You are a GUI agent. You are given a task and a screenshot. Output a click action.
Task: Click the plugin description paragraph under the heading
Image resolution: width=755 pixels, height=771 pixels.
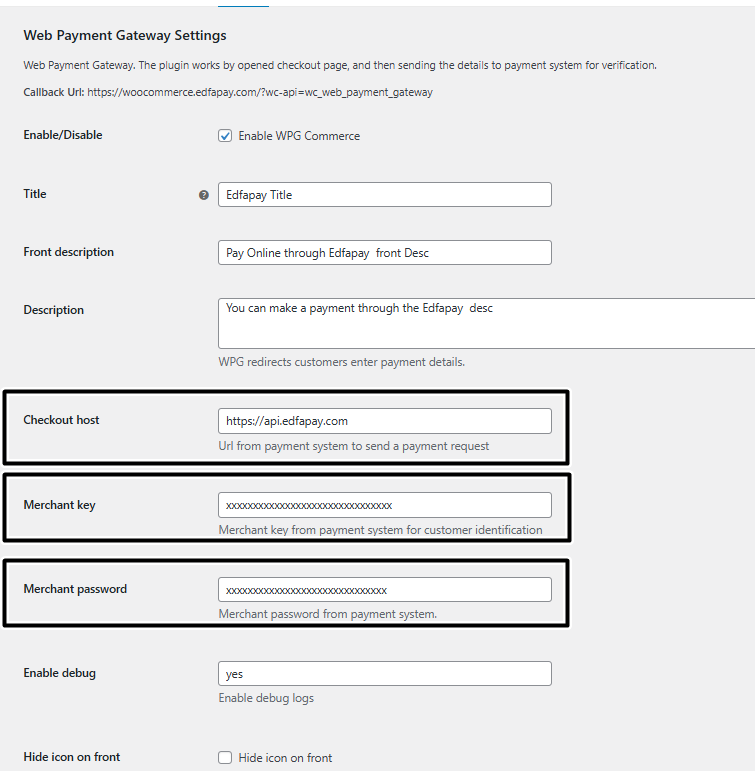click(x=340, y=65)
